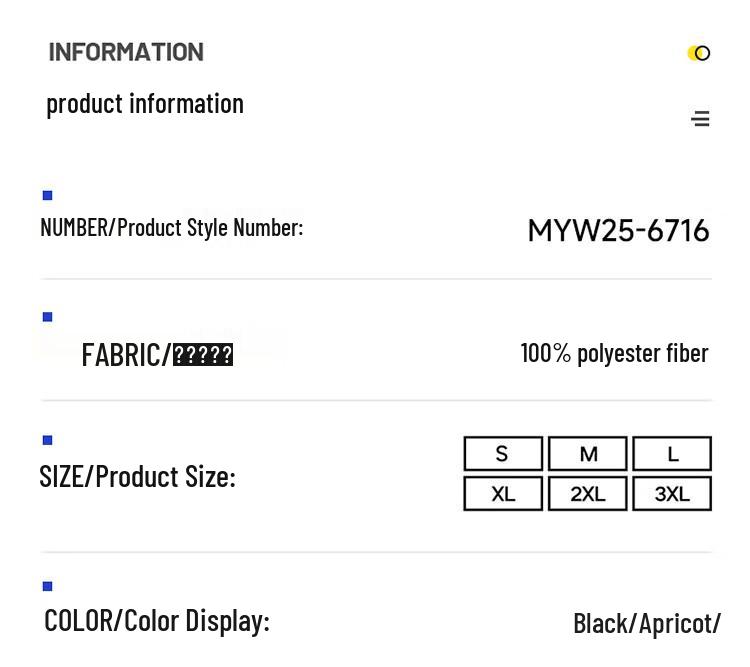Click the blue bullet above SIZE row
The image size is (750, 667).
click(x=47, y=440)
